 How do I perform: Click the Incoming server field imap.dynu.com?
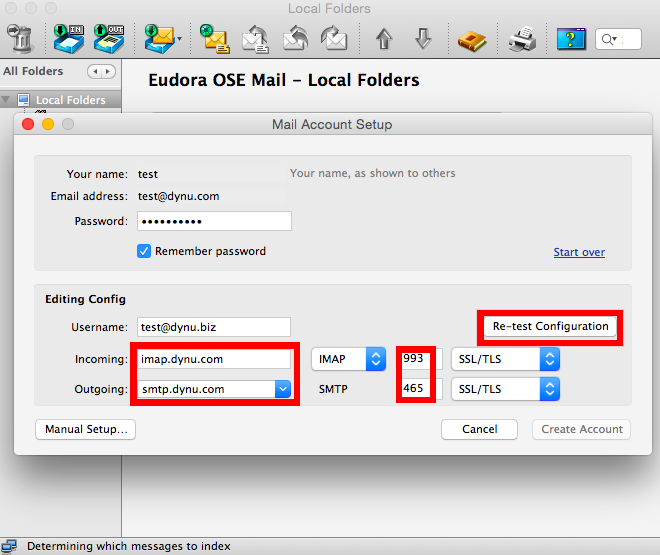click(214, 359)
